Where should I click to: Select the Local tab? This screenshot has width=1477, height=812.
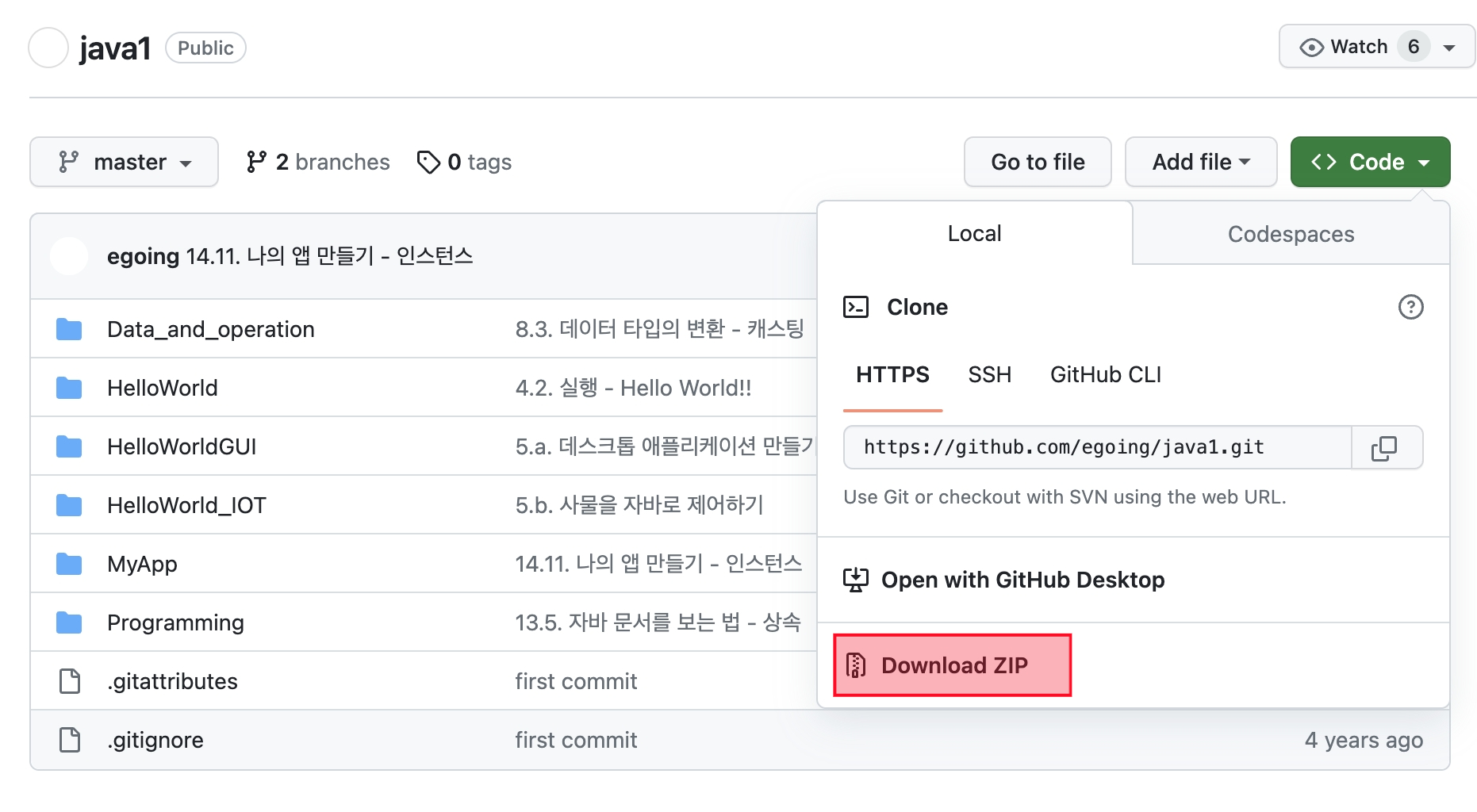[x=975, y=233]
